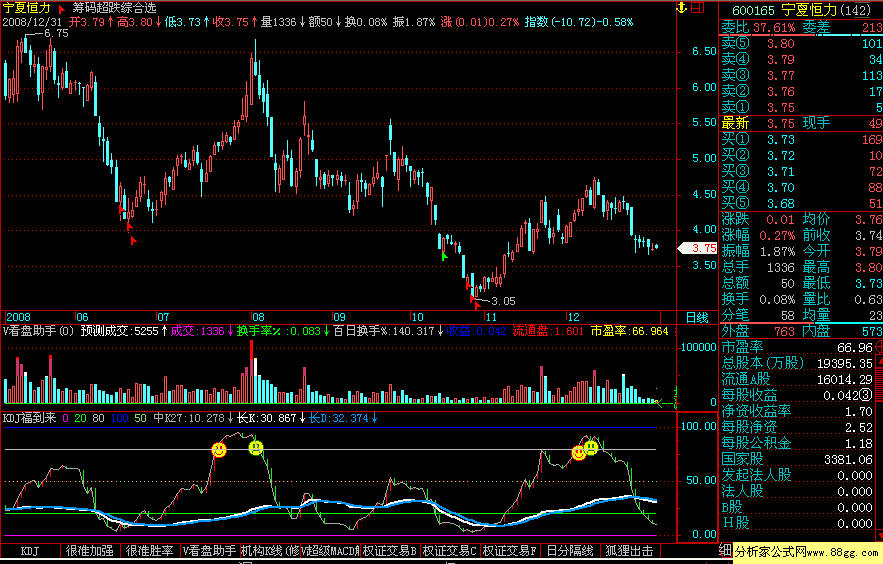Image resolution: width=883 pixels, height=564 pixels.
Task: Click the 100000 volume axis label
Action: (x=698, y=347)
